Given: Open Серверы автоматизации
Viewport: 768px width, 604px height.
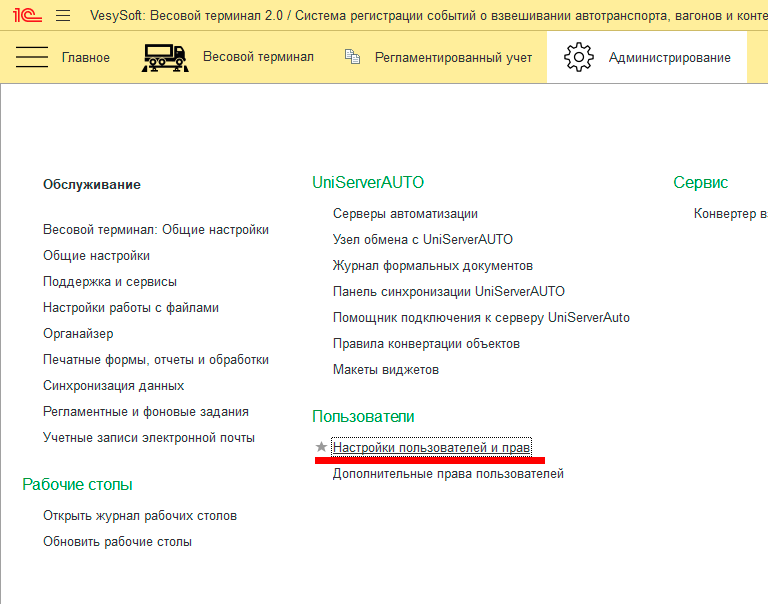Looking at the screenshot, I should point(405,213).
